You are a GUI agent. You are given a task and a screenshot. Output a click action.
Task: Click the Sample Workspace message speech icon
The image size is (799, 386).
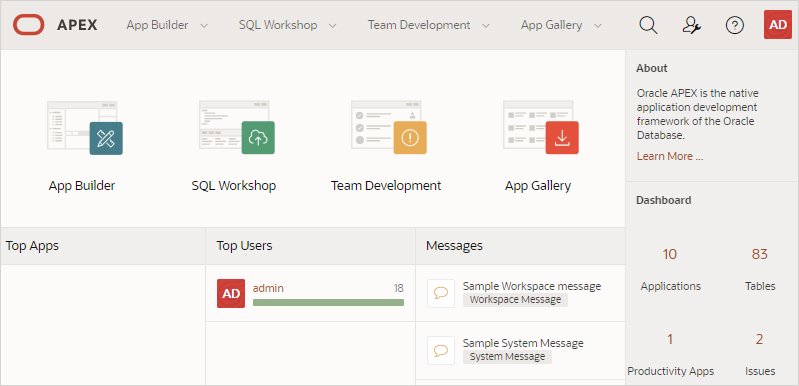pyautogui.click(x=441, y=293)
